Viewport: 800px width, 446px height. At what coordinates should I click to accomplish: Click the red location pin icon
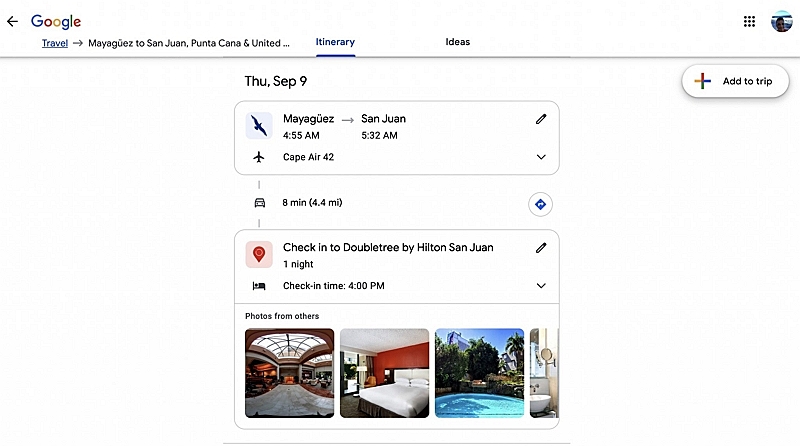click(259, 254)
